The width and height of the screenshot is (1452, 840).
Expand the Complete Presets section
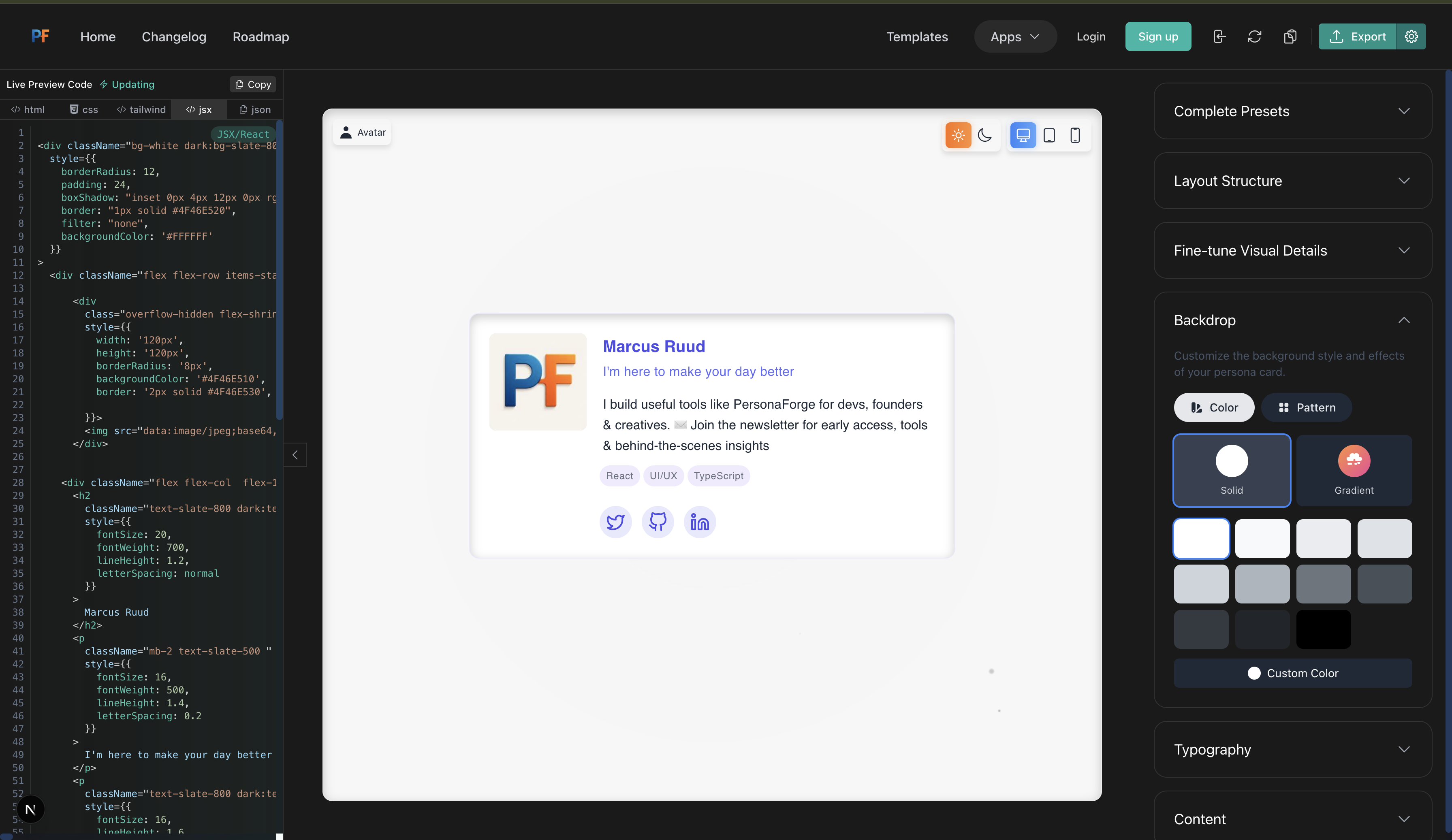1292,111
